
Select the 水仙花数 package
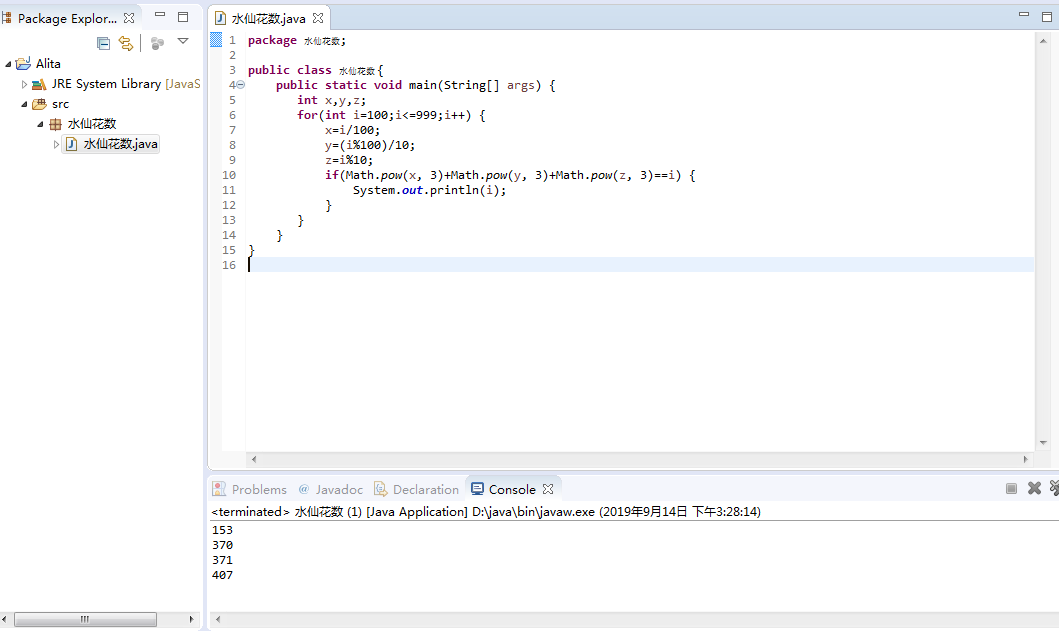[x=91, y=124]
